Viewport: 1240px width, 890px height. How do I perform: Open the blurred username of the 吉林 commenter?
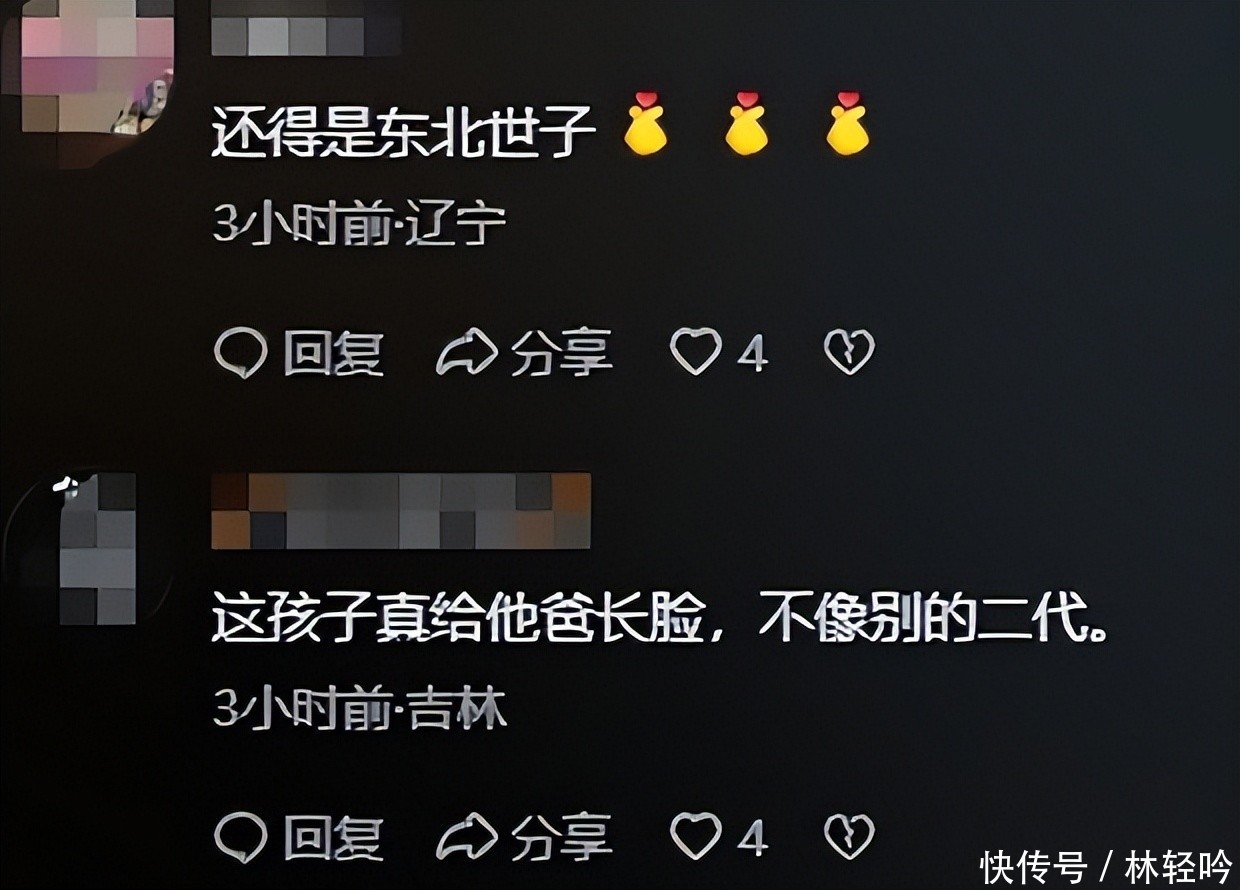[x=401, y=511]
